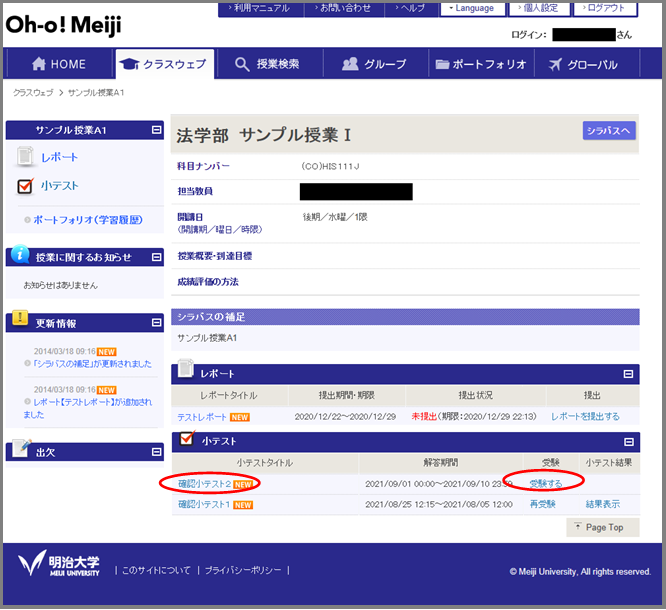Click the 小テスト checkmark icon in sidebar
The image size is (666, 610).
pos(25,186)
